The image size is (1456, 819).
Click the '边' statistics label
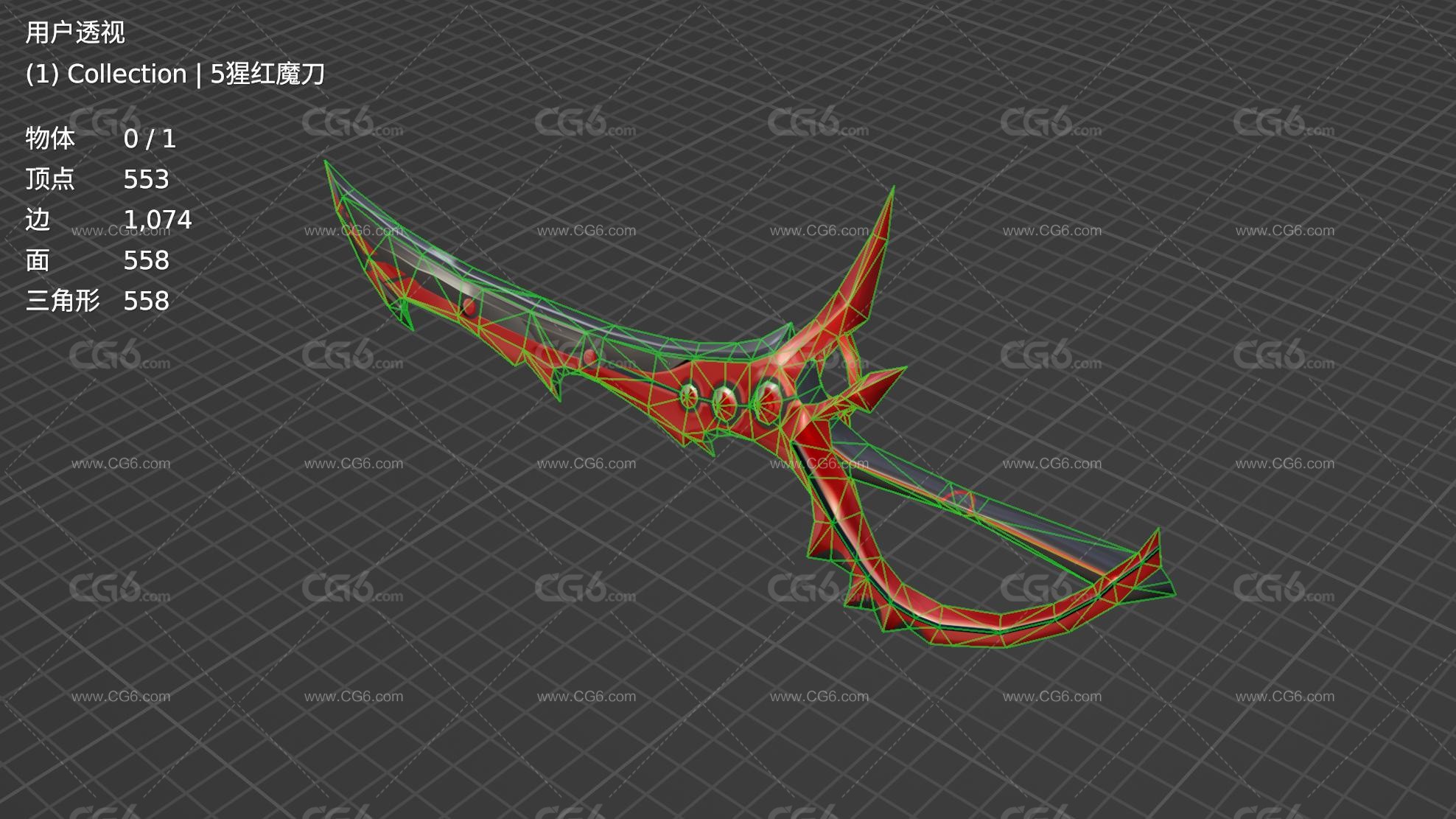pos(38,220)
